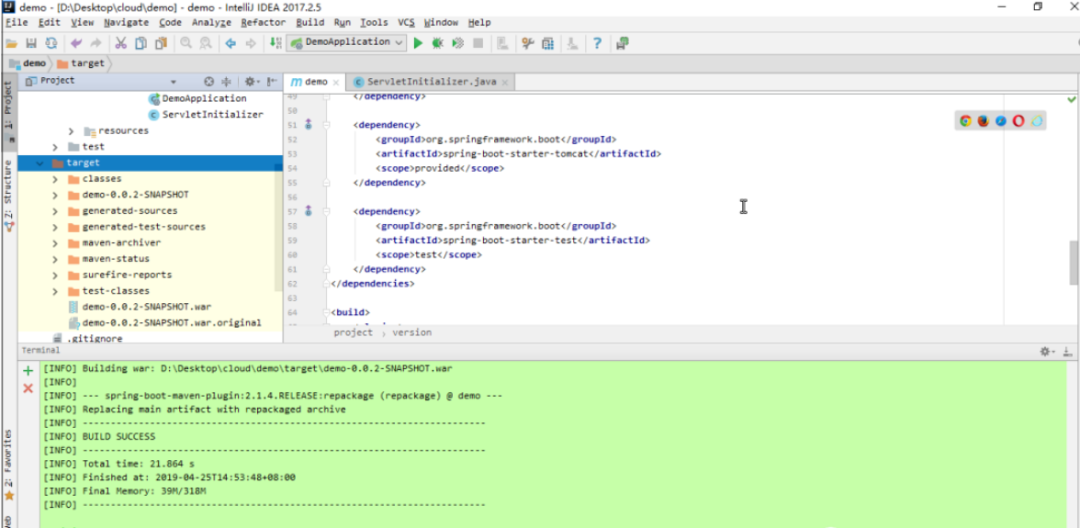Click the last green toolbar icon
The width and height of the screenshot is (1080, 528).
[623, 43]
